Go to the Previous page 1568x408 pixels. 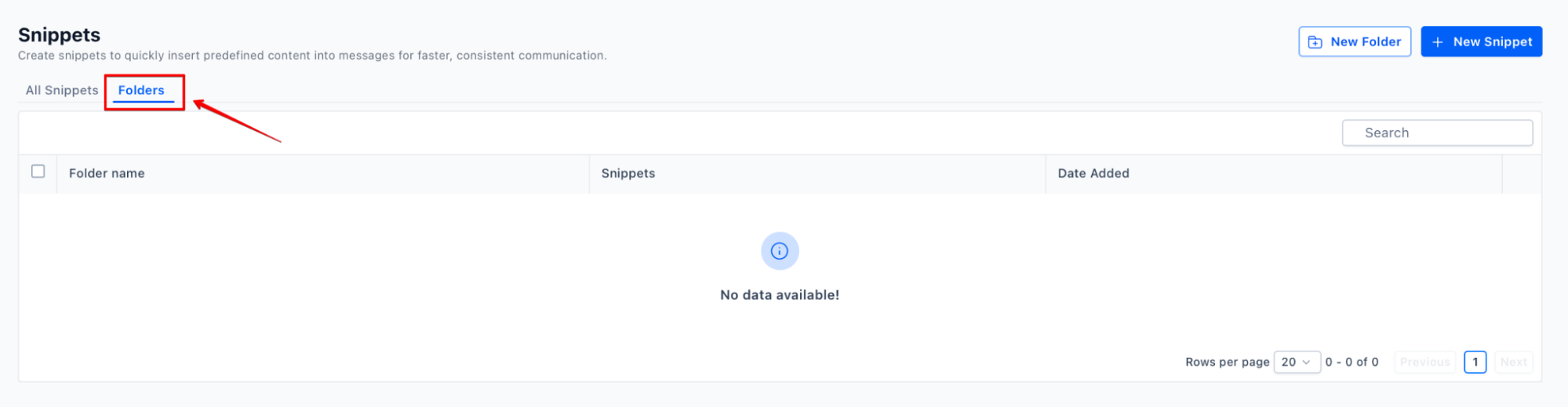pyautogui.click(x=1424, y=362)
